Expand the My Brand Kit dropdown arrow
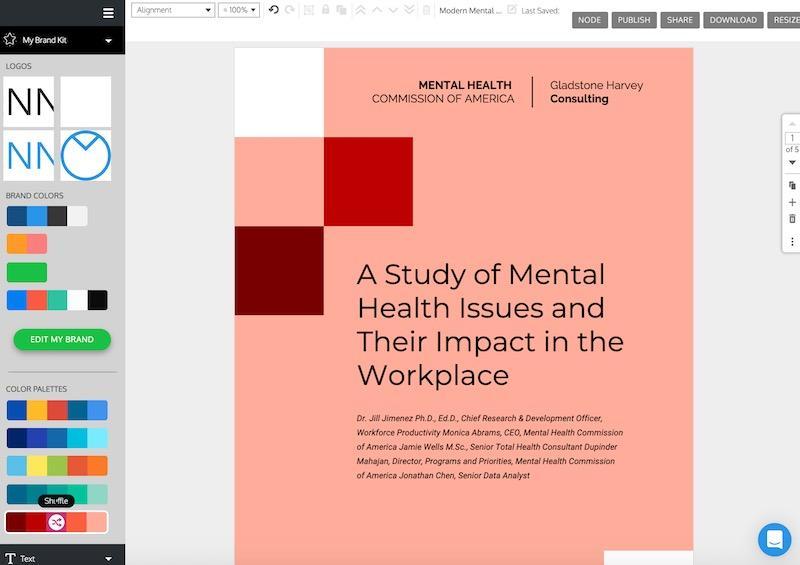 coord(108,40)
